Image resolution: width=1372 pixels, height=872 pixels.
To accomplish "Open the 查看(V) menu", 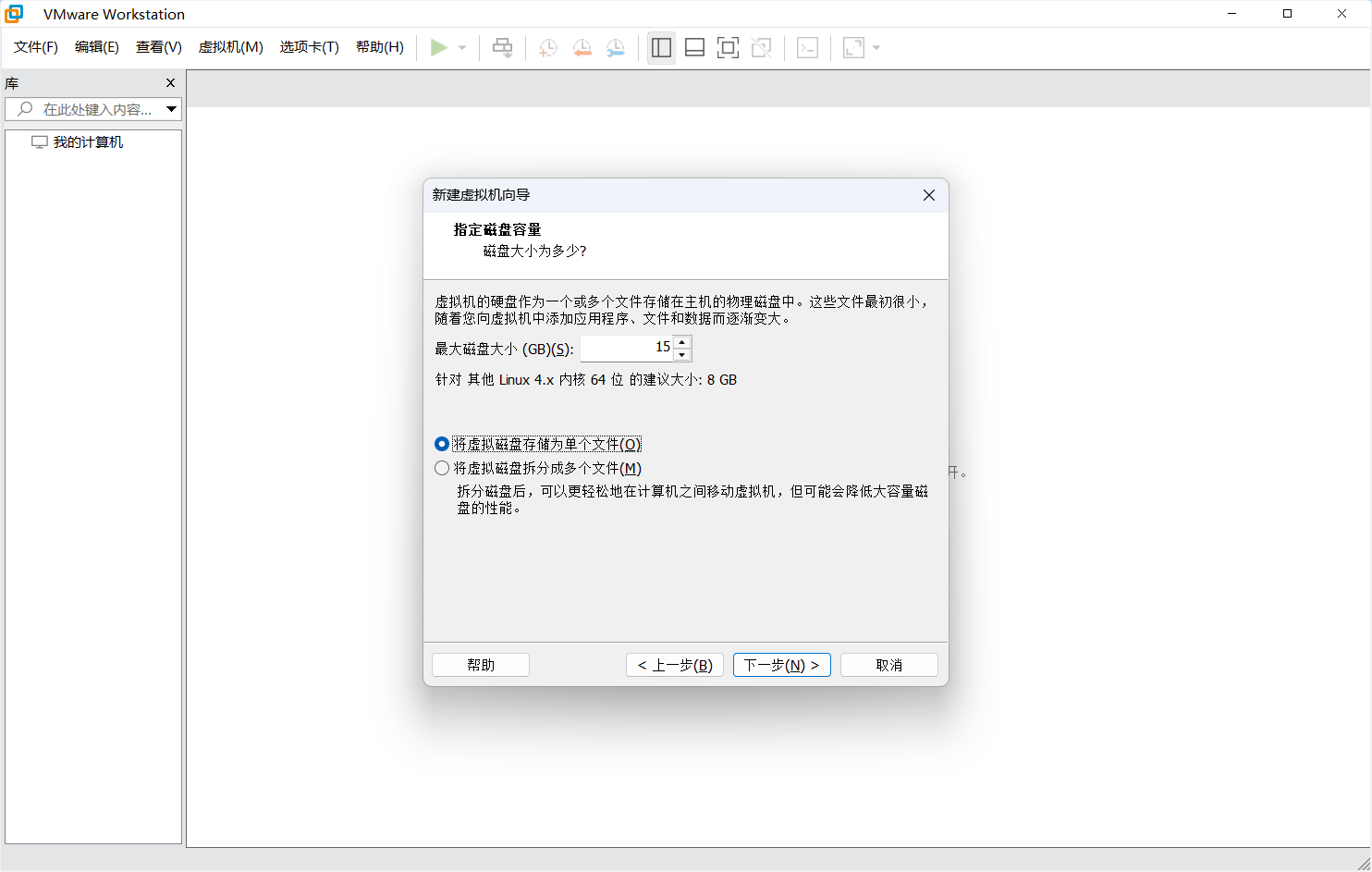I will [x=159, y=47].
